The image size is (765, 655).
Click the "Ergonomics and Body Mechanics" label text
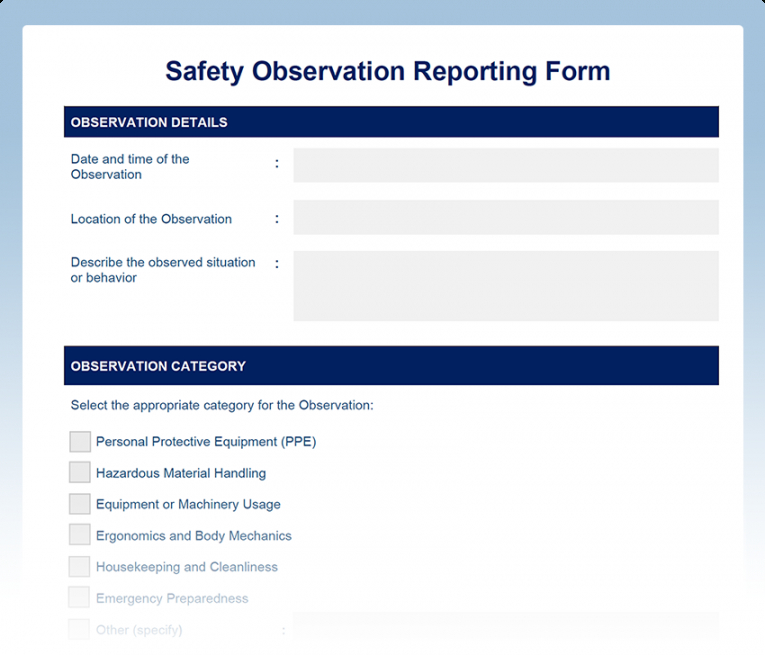pyautogui.click(x=193, y=536)
